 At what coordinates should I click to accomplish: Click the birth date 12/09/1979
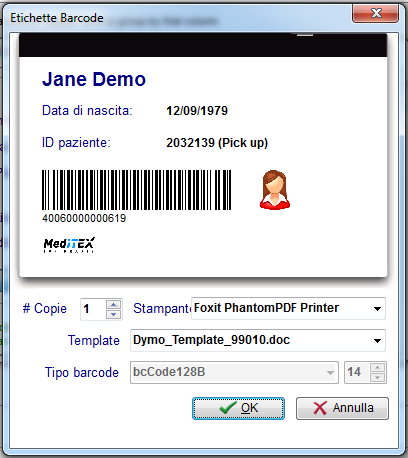[197, 111]
